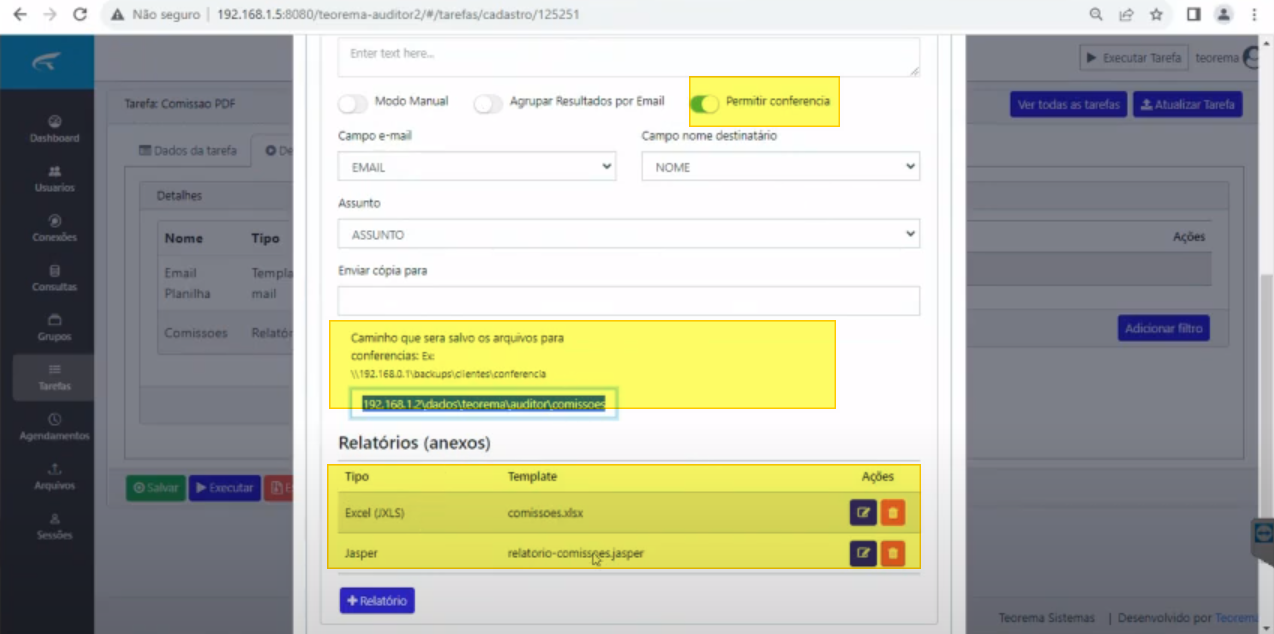Screen dimensions: 1274x634
Task: Click the Teorema logo in the sidebar header
Action: [x=47, y=62]
